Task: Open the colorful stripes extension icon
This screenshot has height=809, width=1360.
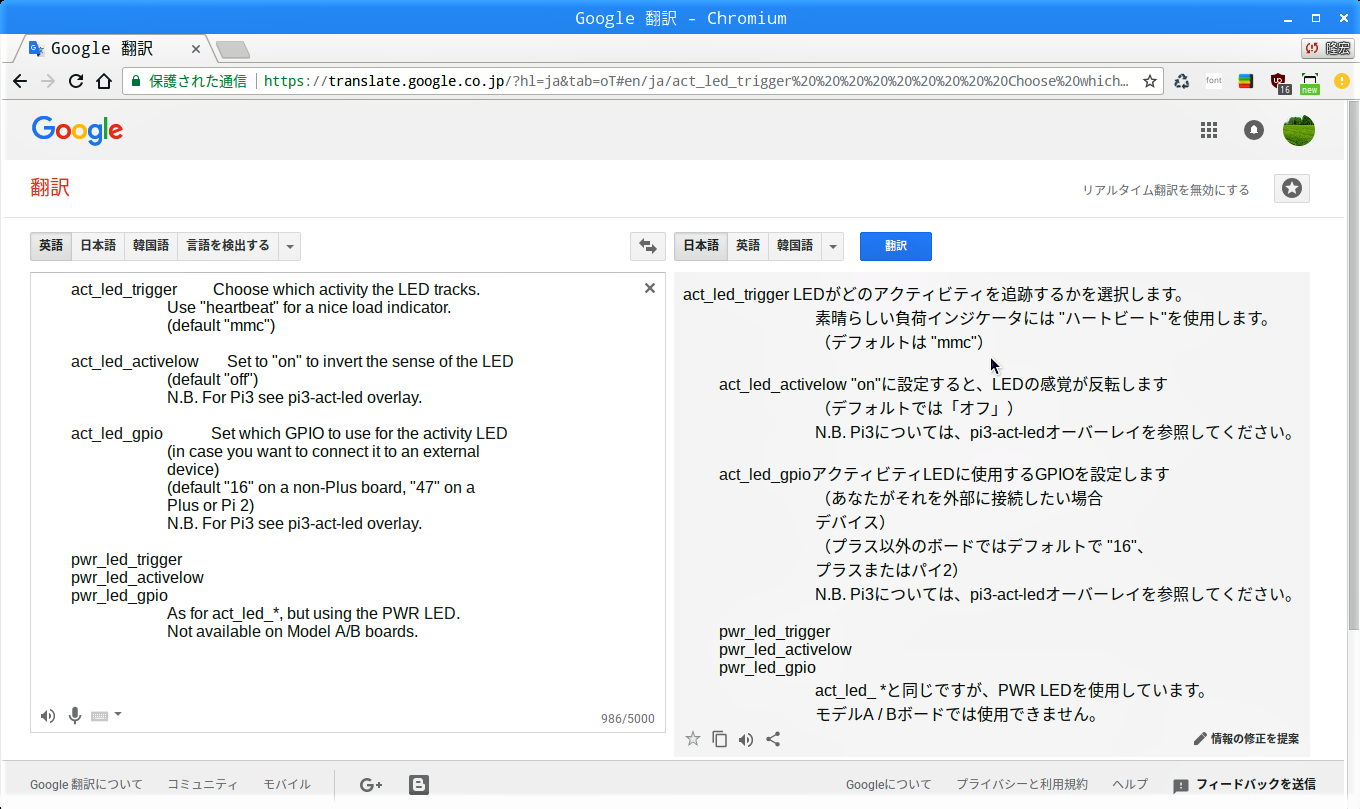Action: tap(1246, 81)
